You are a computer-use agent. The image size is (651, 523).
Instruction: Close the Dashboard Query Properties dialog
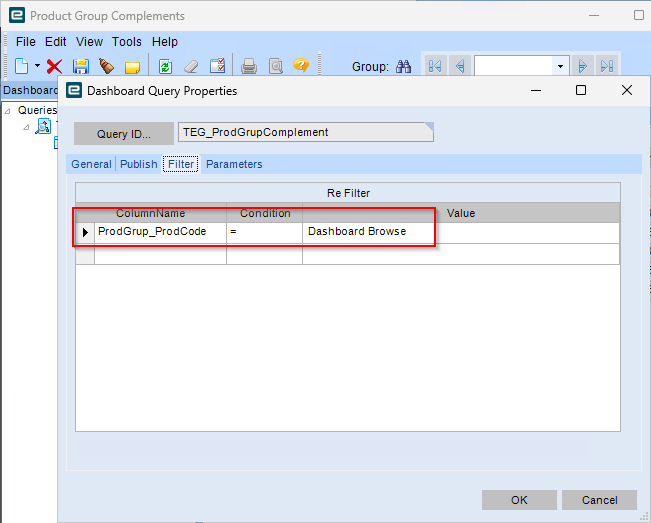coord(627,90)
